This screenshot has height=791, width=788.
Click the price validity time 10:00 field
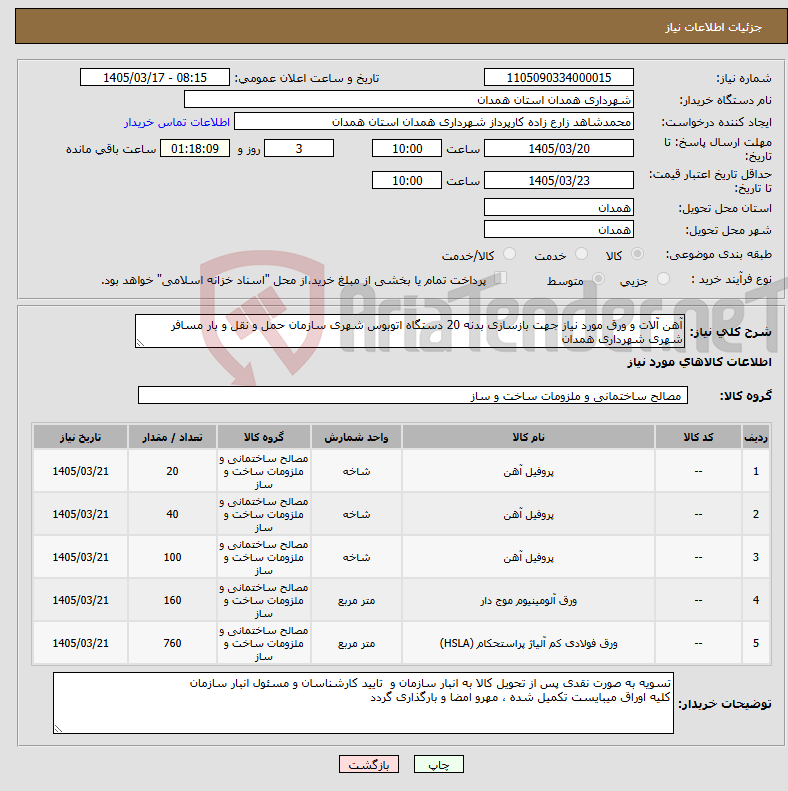pyautogui.click(x=407, y=180)
